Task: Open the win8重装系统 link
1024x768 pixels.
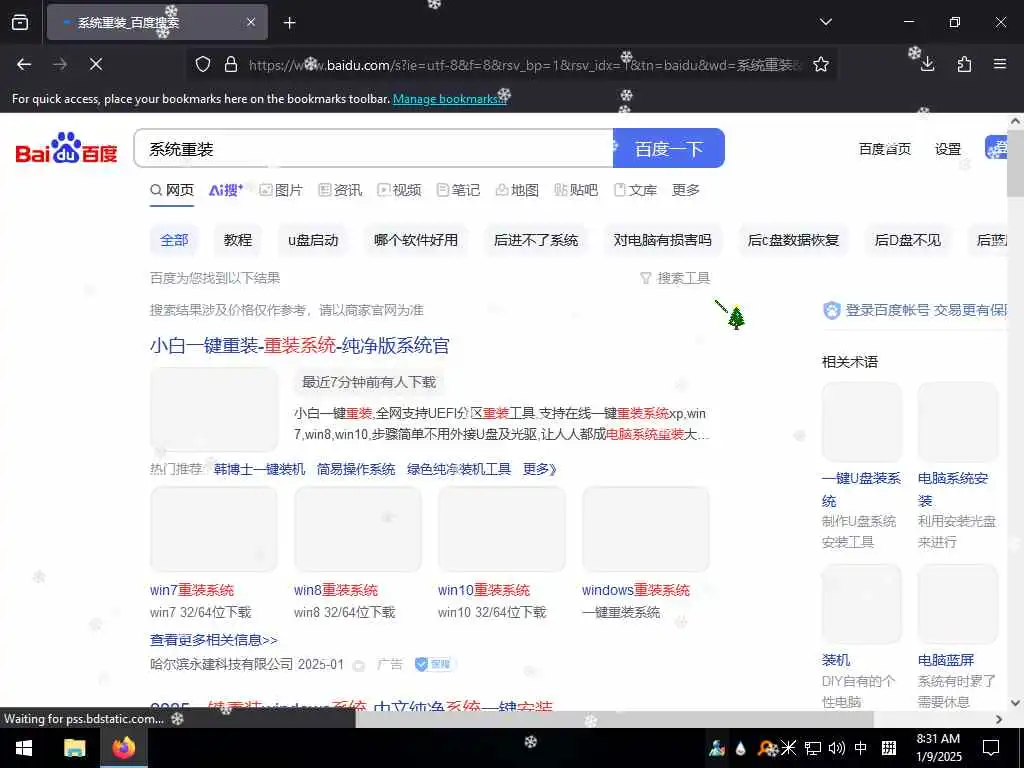Action: tap(336, 590)
